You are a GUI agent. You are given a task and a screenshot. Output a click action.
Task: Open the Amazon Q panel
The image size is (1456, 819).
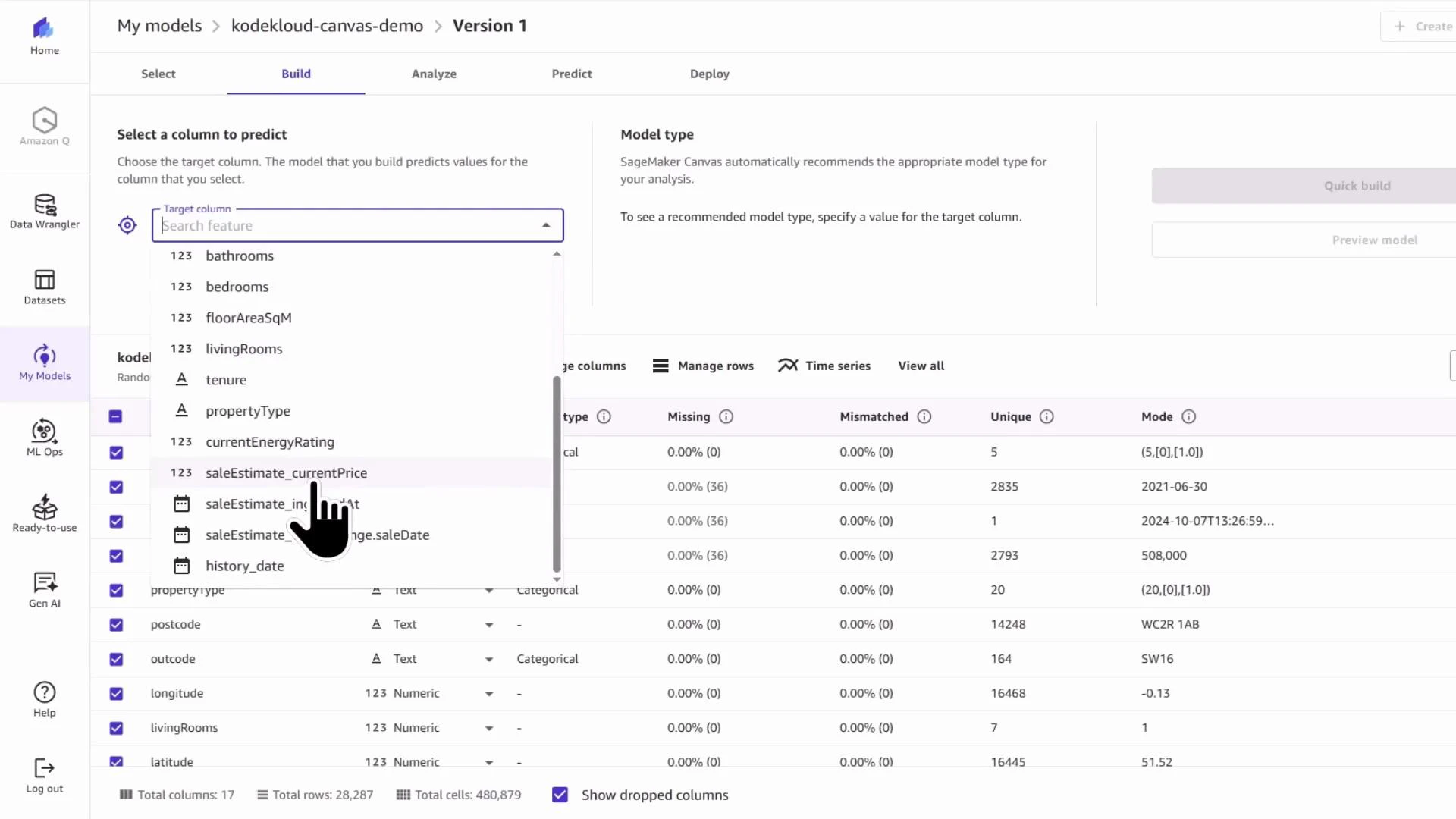point(44,126)
